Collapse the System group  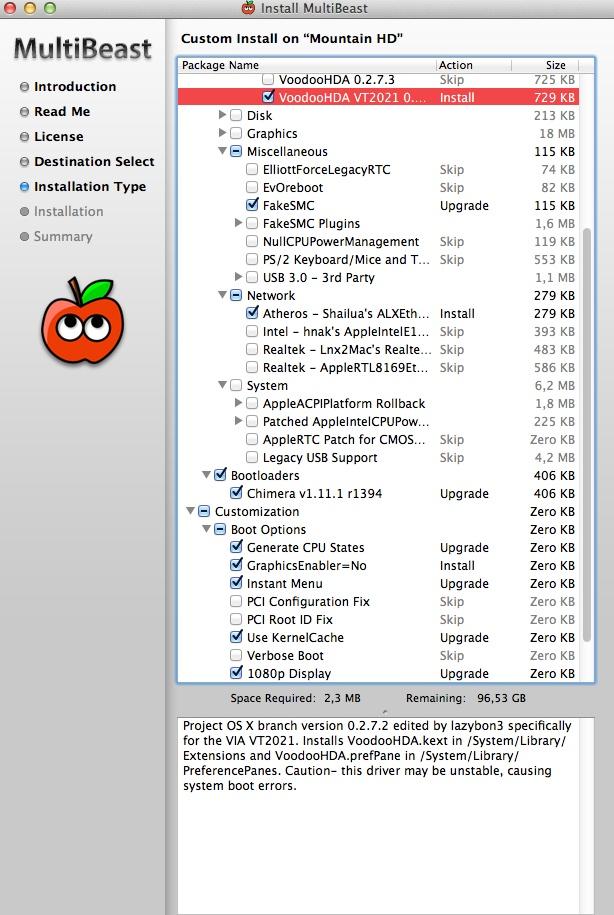(x=222, y=385)
